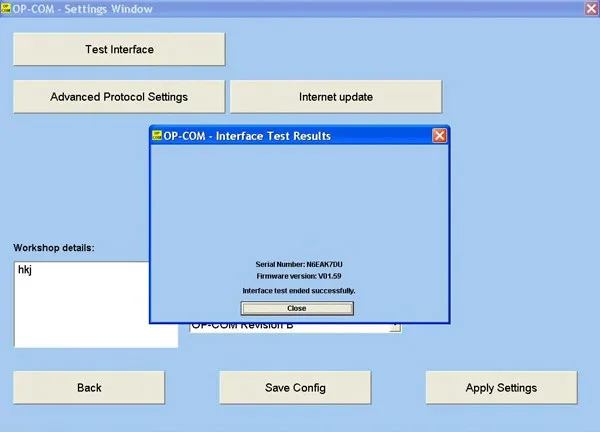Viewport: 600px width, 432px height.
Task: Click the Workshop details: label
Action: click(54, 248)
